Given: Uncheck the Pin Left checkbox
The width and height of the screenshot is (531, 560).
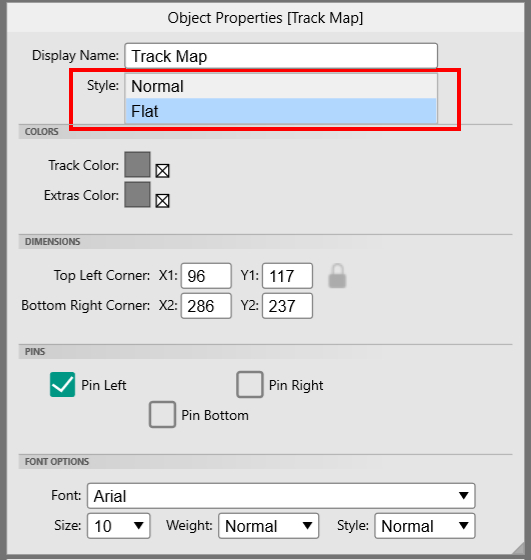Looking at the screenshot, I should pyautogui.click(x=62, y=385).
